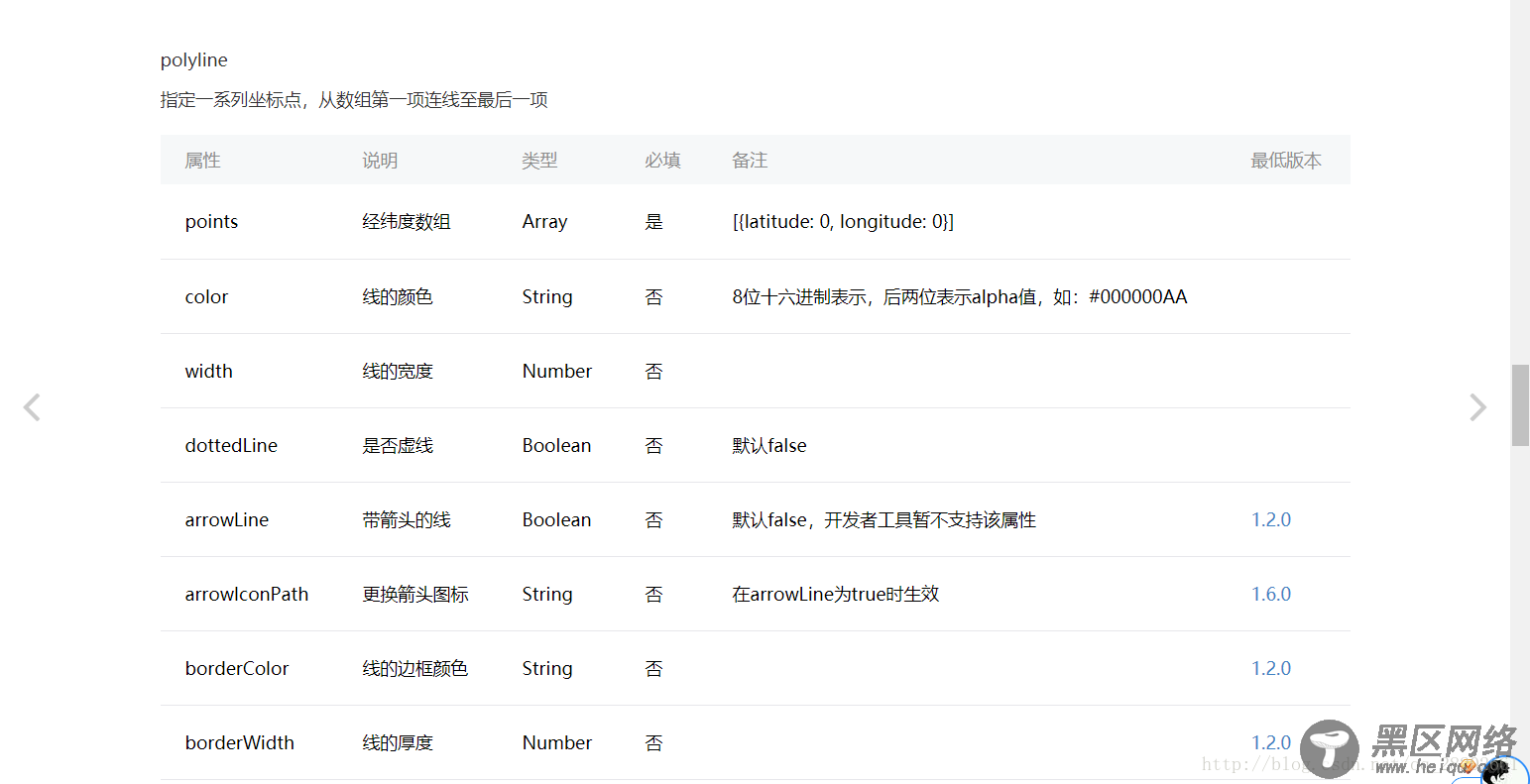Select the color attribute cell
The height and width of the screenshot is (784, 1530).
pyautogui.click(x=206, y=296)
